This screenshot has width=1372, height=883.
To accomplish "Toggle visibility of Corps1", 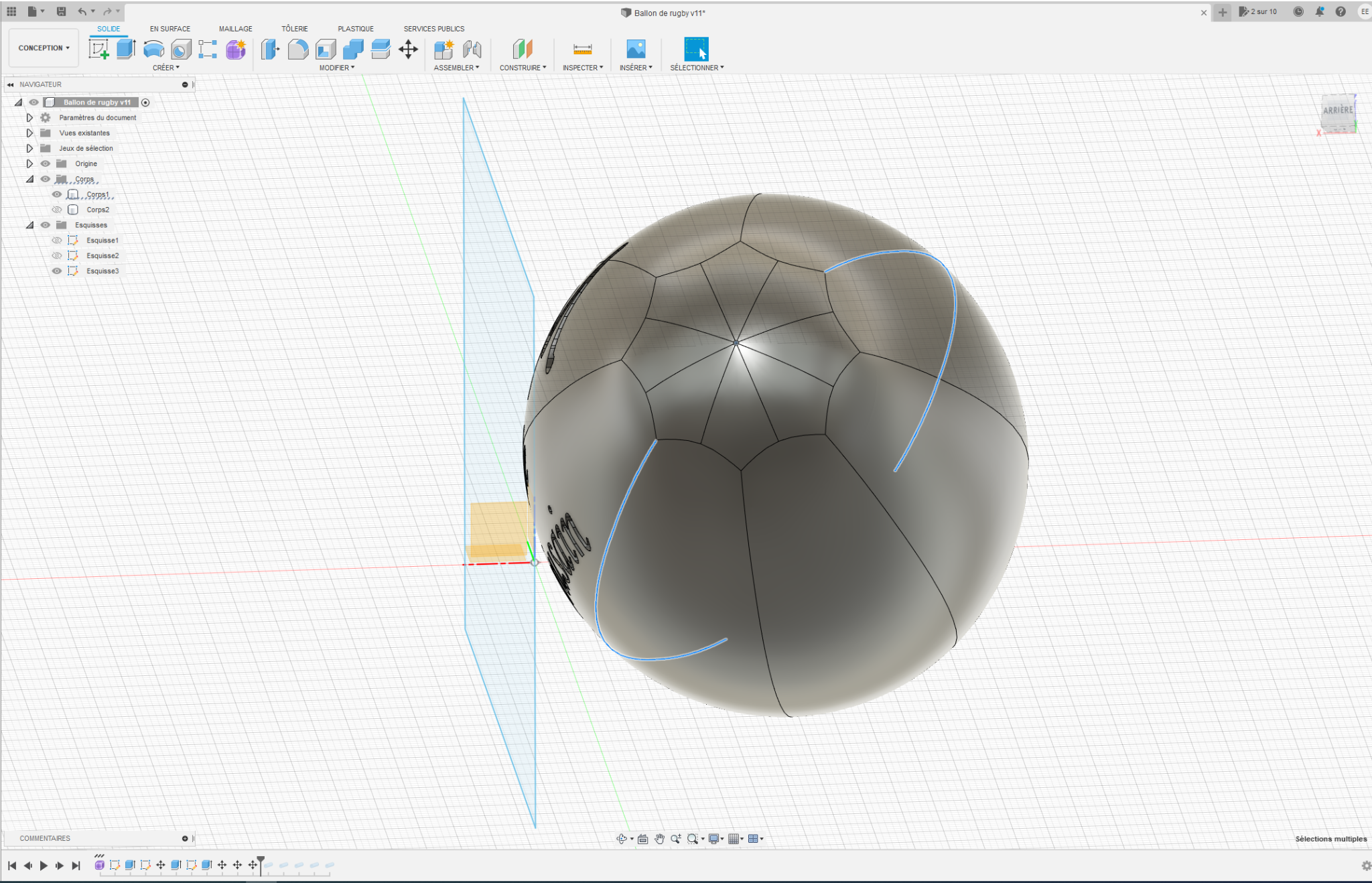I will pyautogui.click(x=57, y=194).
